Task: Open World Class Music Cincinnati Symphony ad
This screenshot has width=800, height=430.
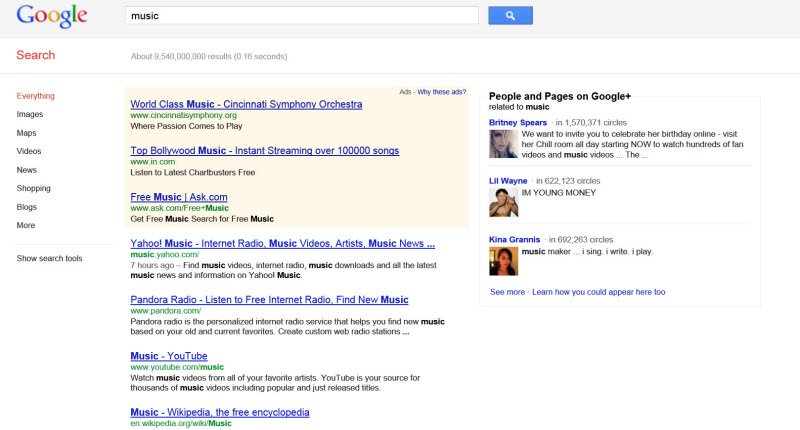Action: click(246, 104)
